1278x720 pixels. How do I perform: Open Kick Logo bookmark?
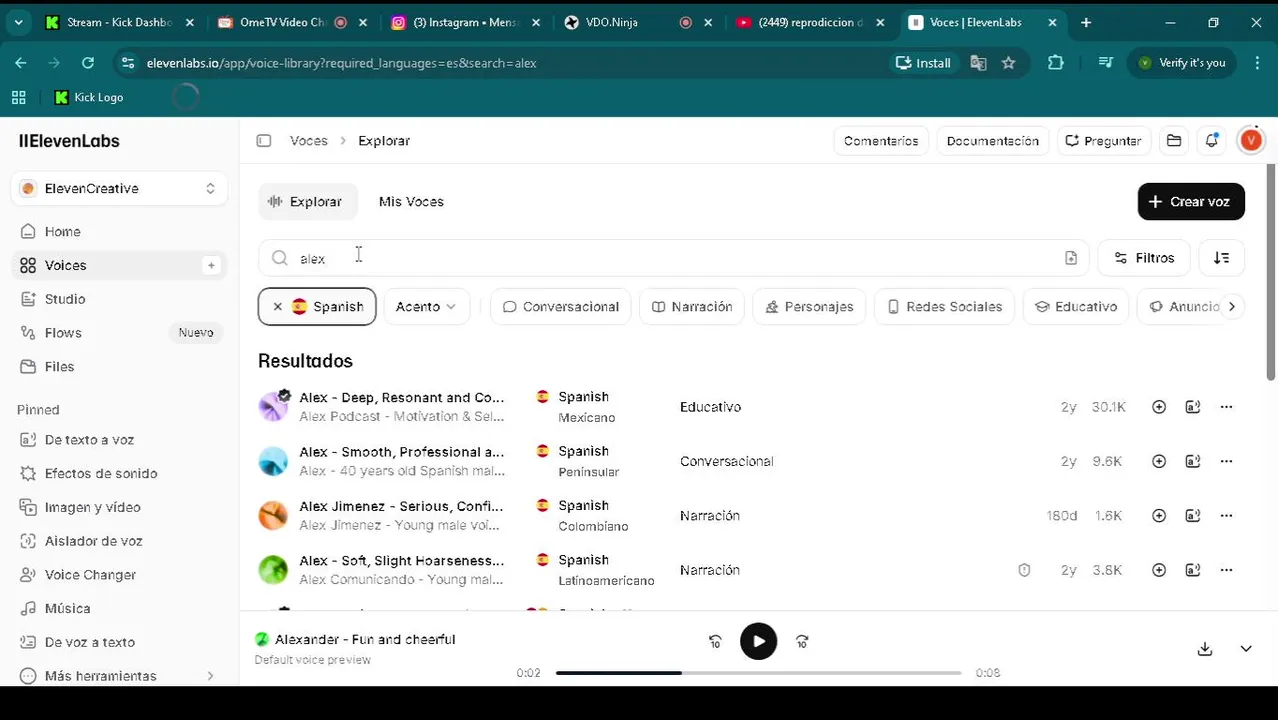[89, 97]
